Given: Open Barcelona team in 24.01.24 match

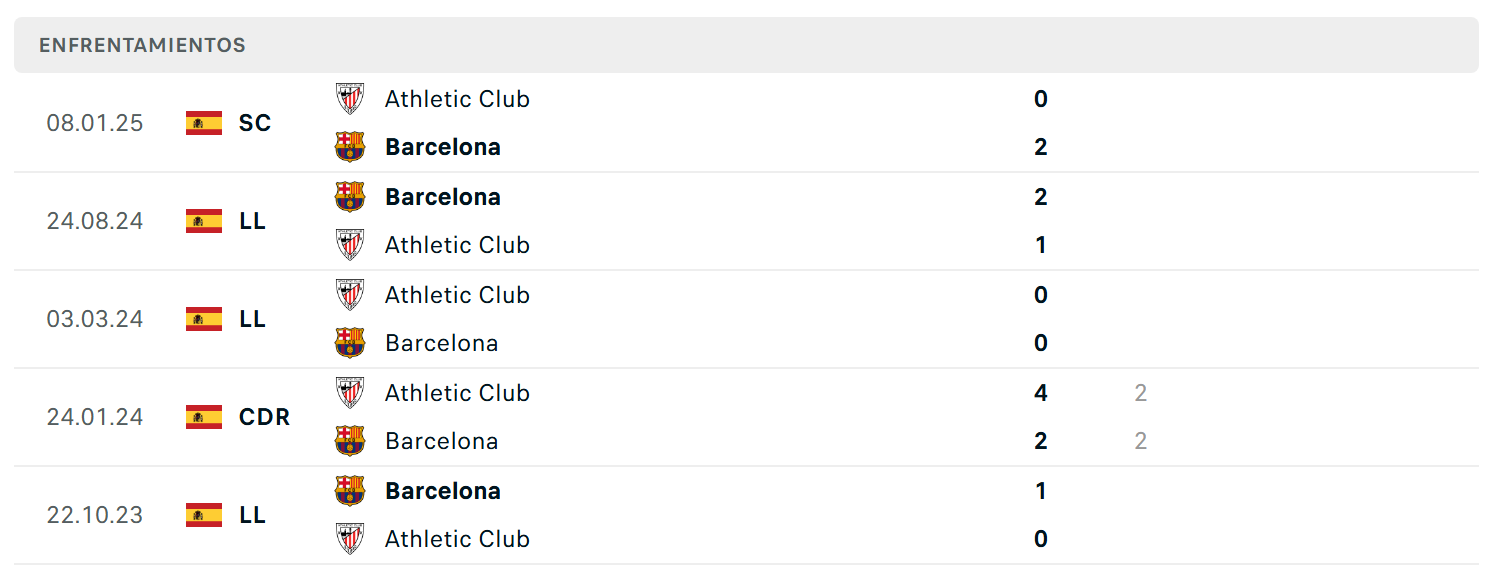Looking at the screenshot, I should coord(441,441).
